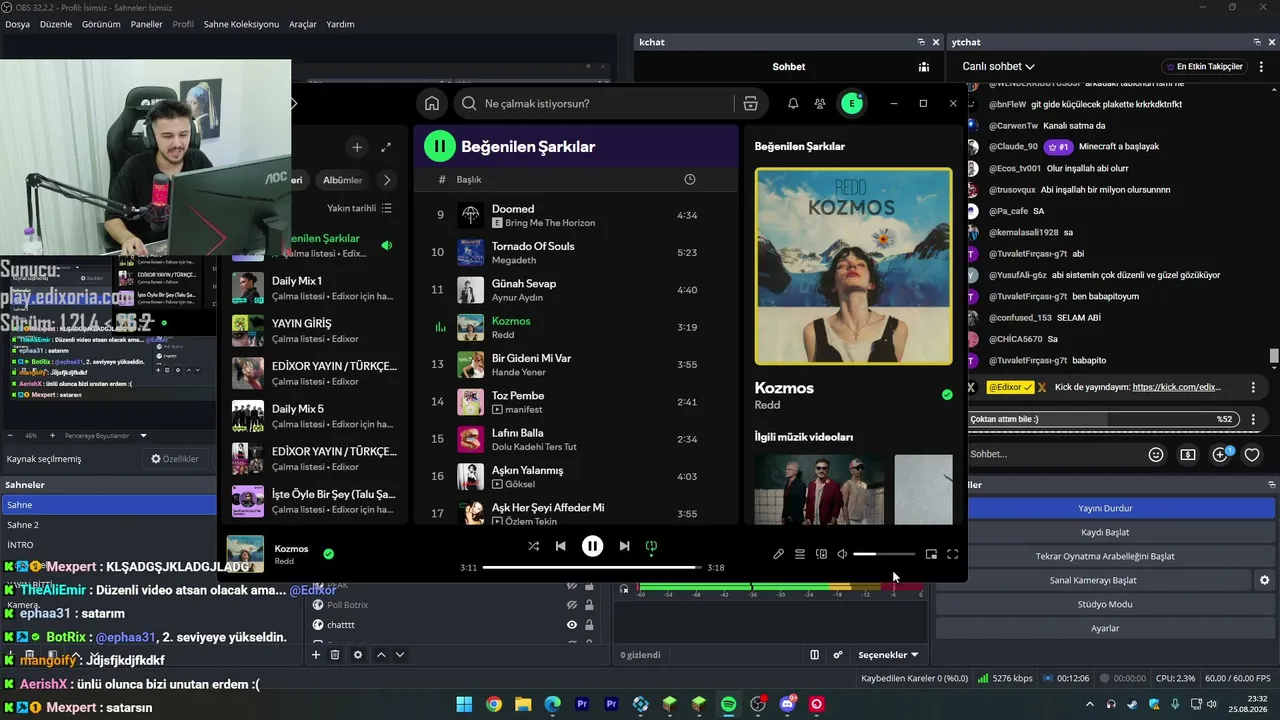Open the Dosya menu in OBS

coord(17,24)
